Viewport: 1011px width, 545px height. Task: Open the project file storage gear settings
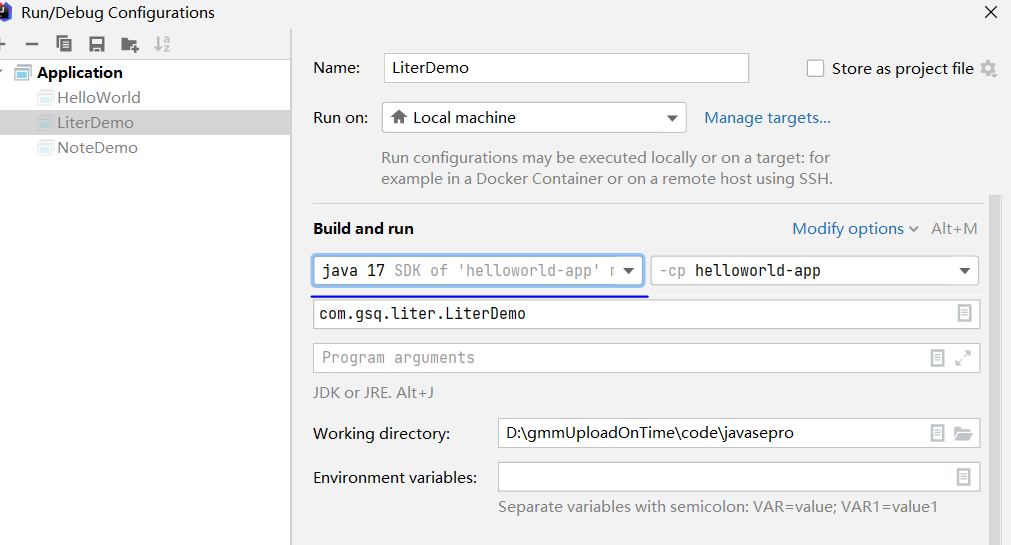click(988, 69)
